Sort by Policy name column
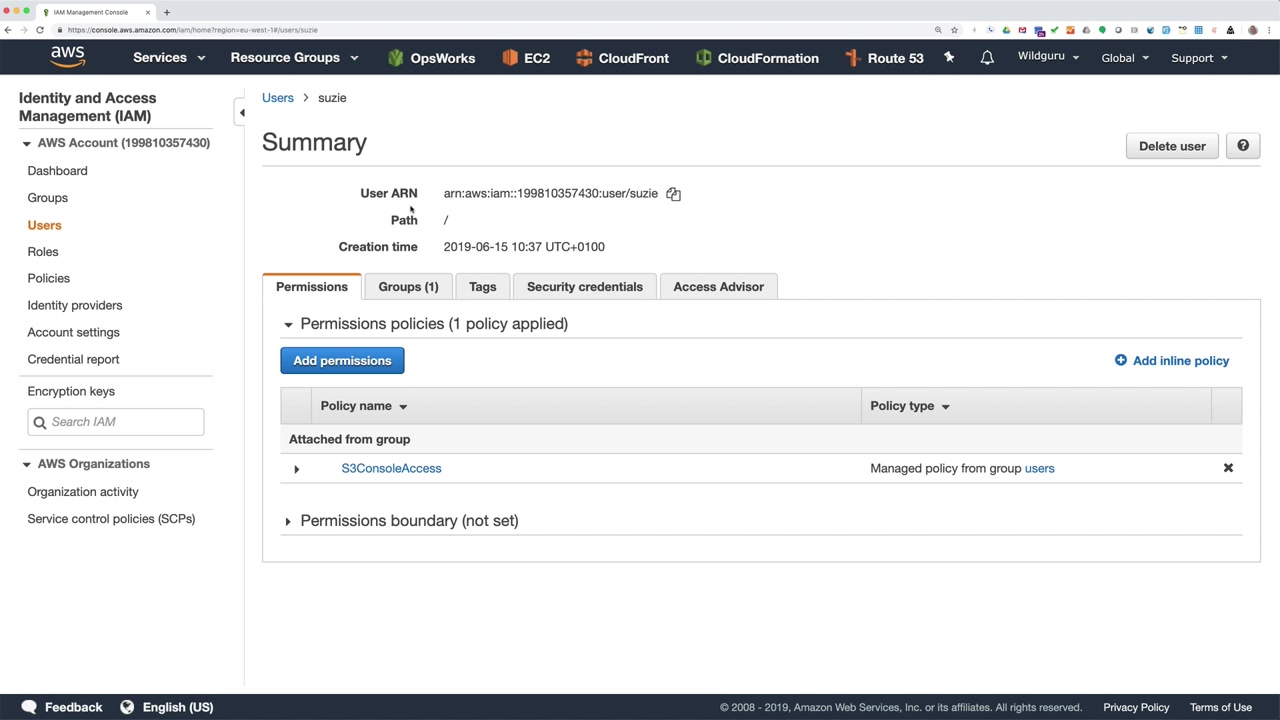Viewport: 1280px width, 720px height. tap(364, 406)
